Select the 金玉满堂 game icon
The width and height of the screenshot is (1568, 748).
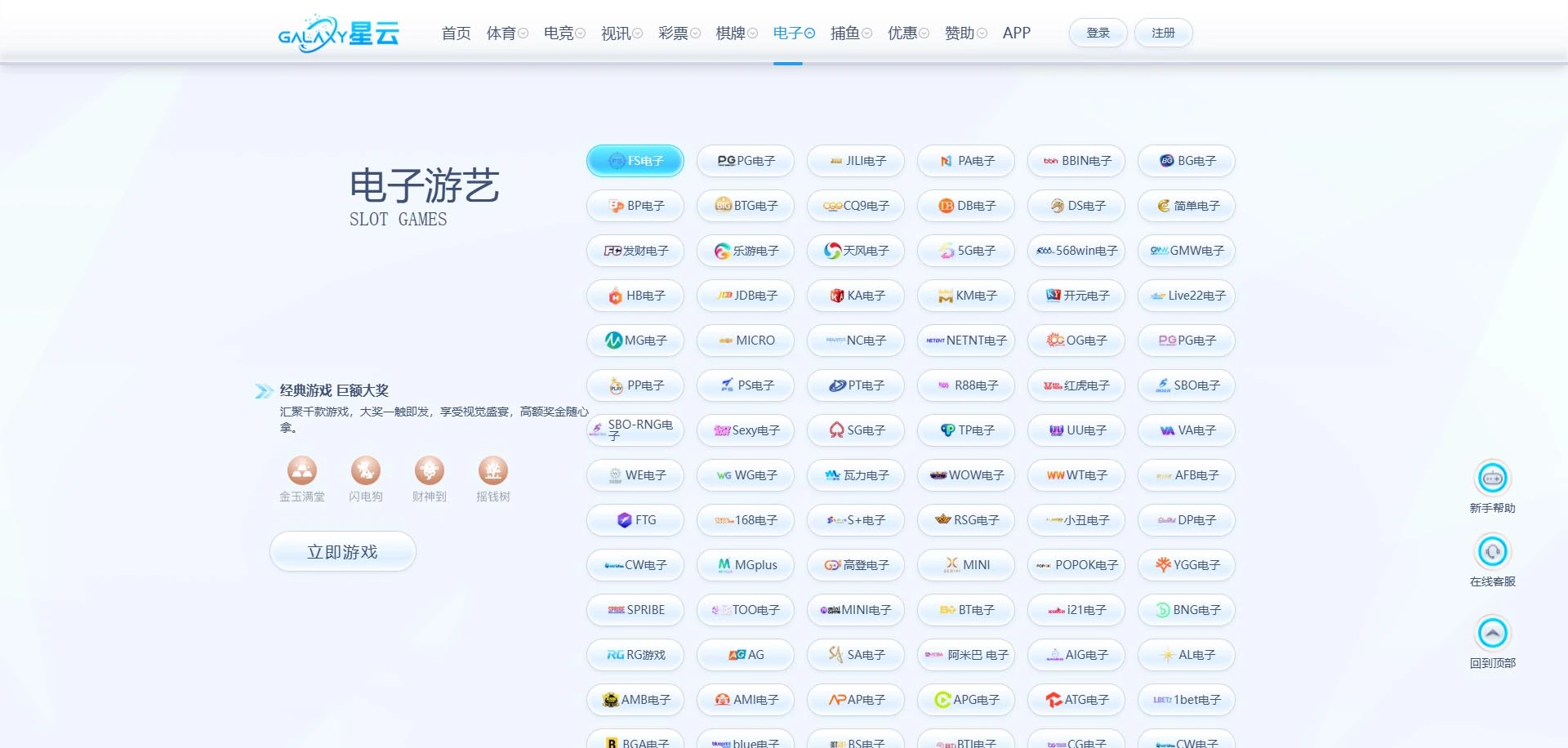[302, 472]
